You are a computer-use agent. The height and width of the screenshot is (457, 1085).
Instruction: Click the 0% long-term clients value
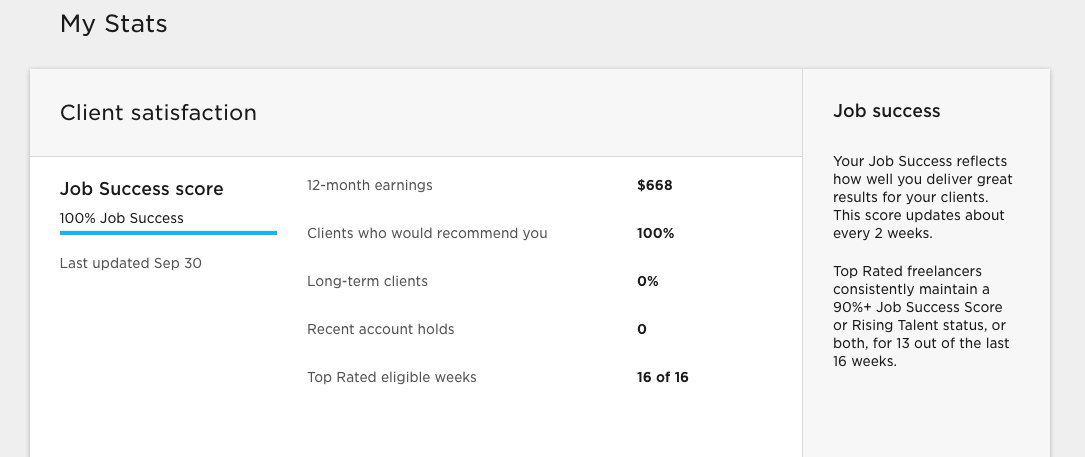tap(648, 281)
